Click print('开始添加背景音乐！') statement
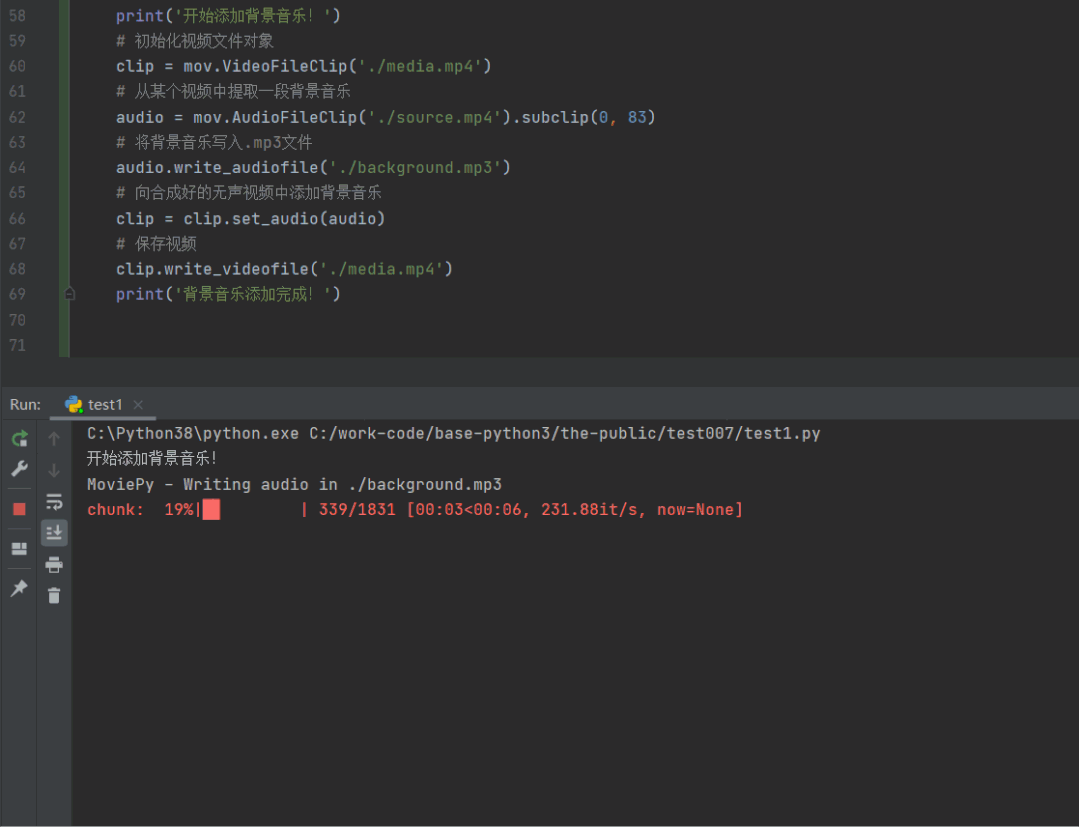Image resolution: width=1079 pixels, height=827 pixels. [x=228, y=15]
